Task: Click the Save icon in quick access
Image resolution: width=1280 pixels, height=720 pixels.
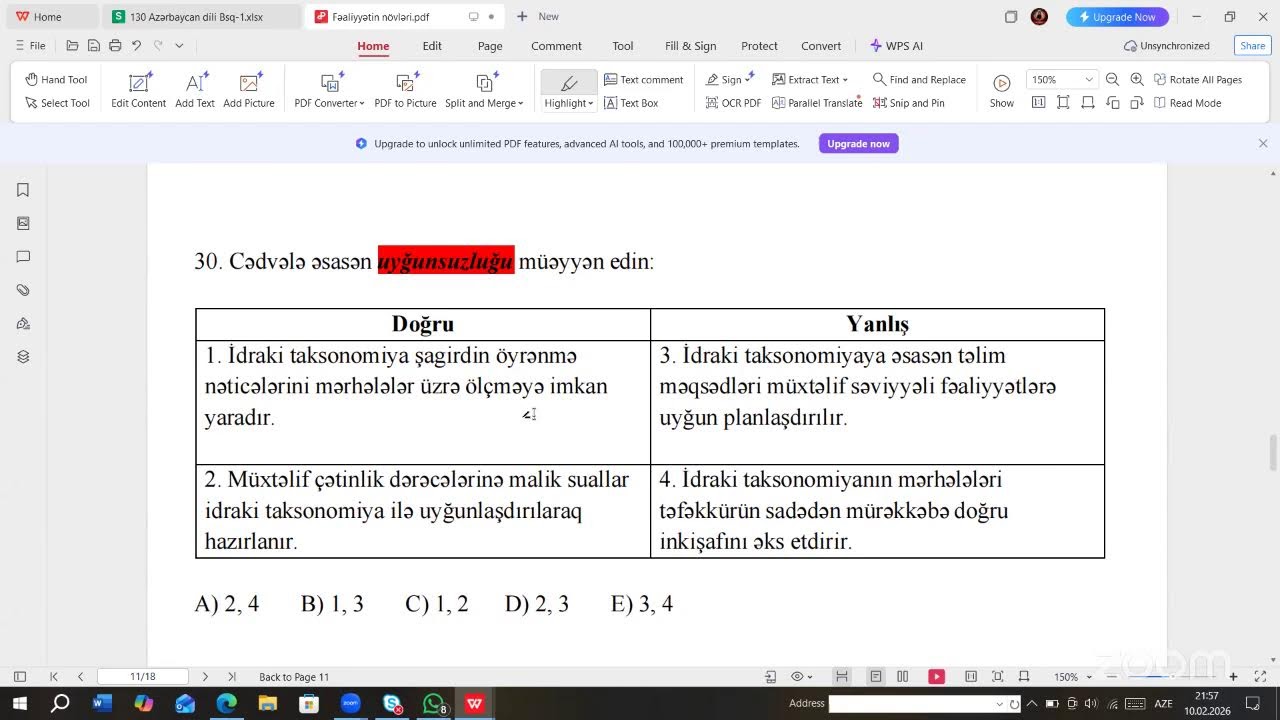Action: tap(93, 46)
